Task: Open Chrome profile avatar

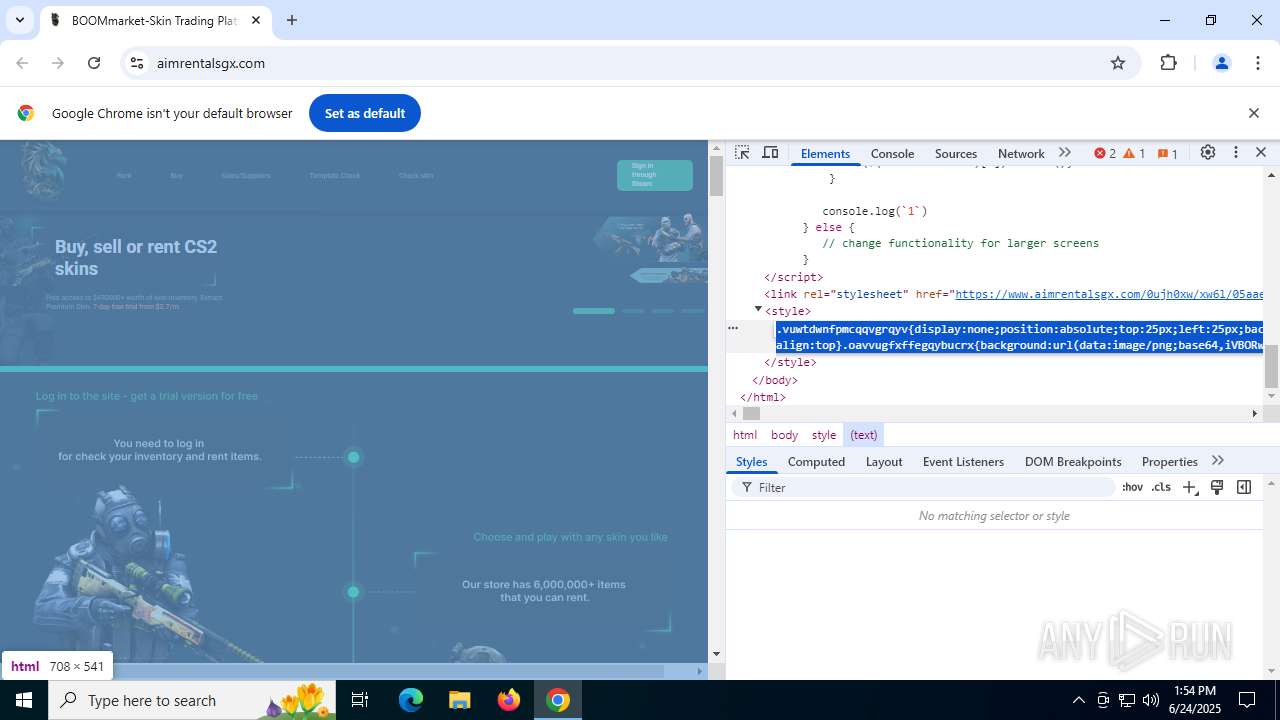Action: point(1221,63)
